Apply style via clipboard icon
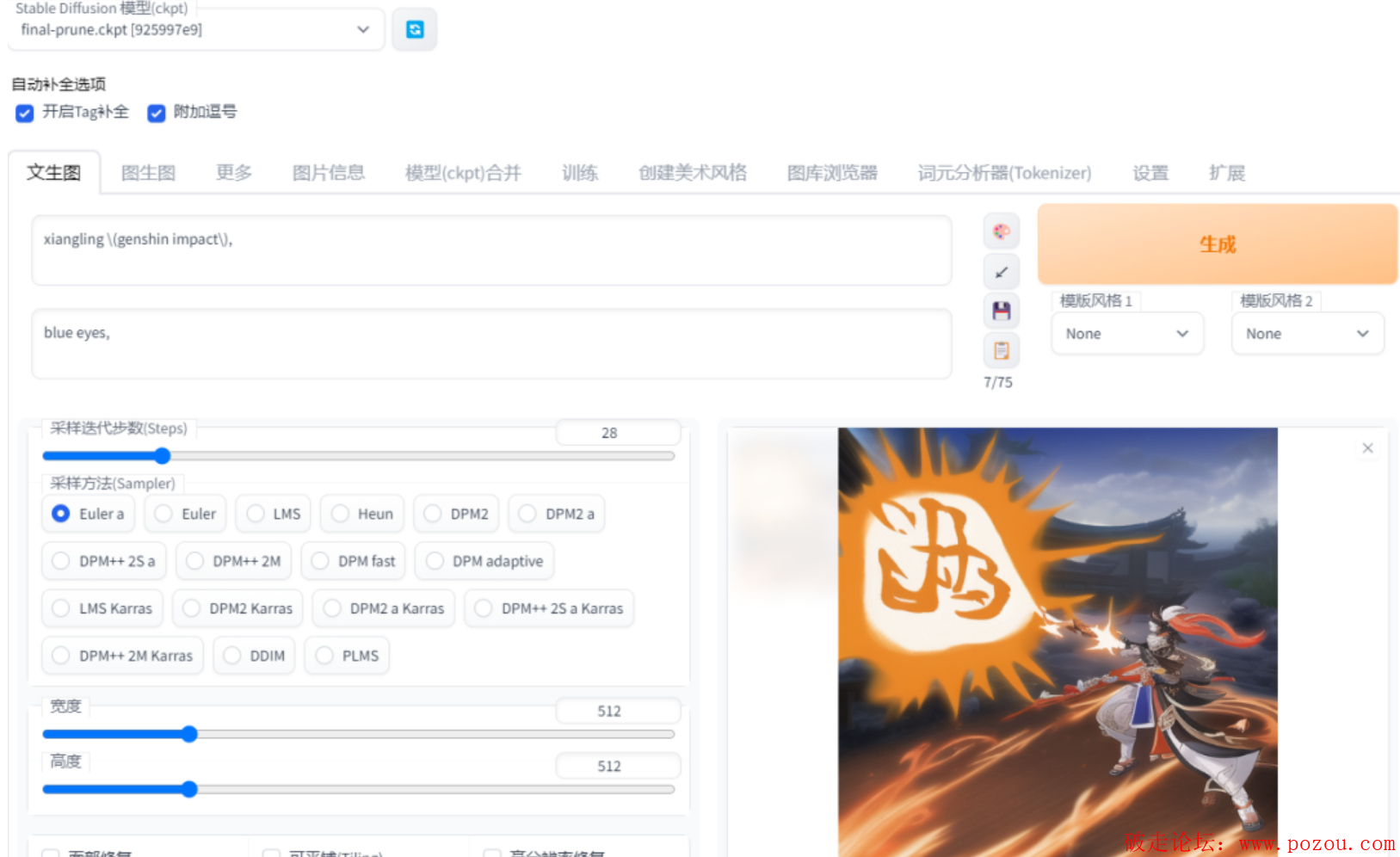The height and width of the screenshot is (857, 1400). click(x=1002, y=350)
